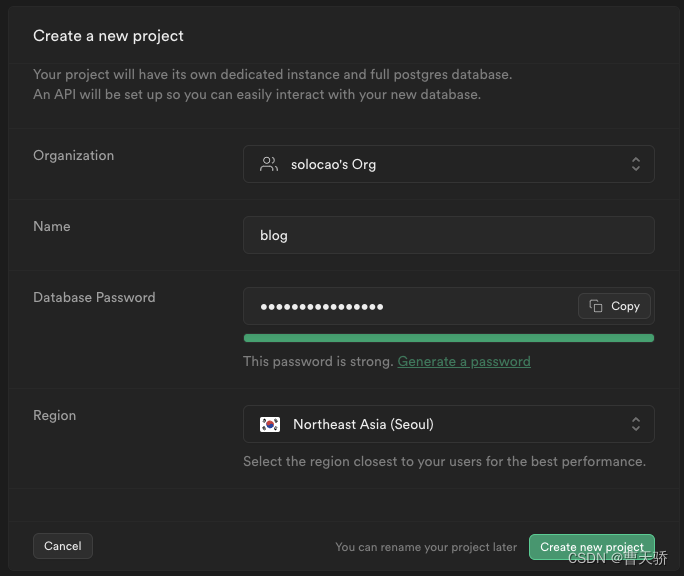Click the Generate a password link
Image resolution: width=684 pixels, height=576 pixels.
[x=464, y=361]
